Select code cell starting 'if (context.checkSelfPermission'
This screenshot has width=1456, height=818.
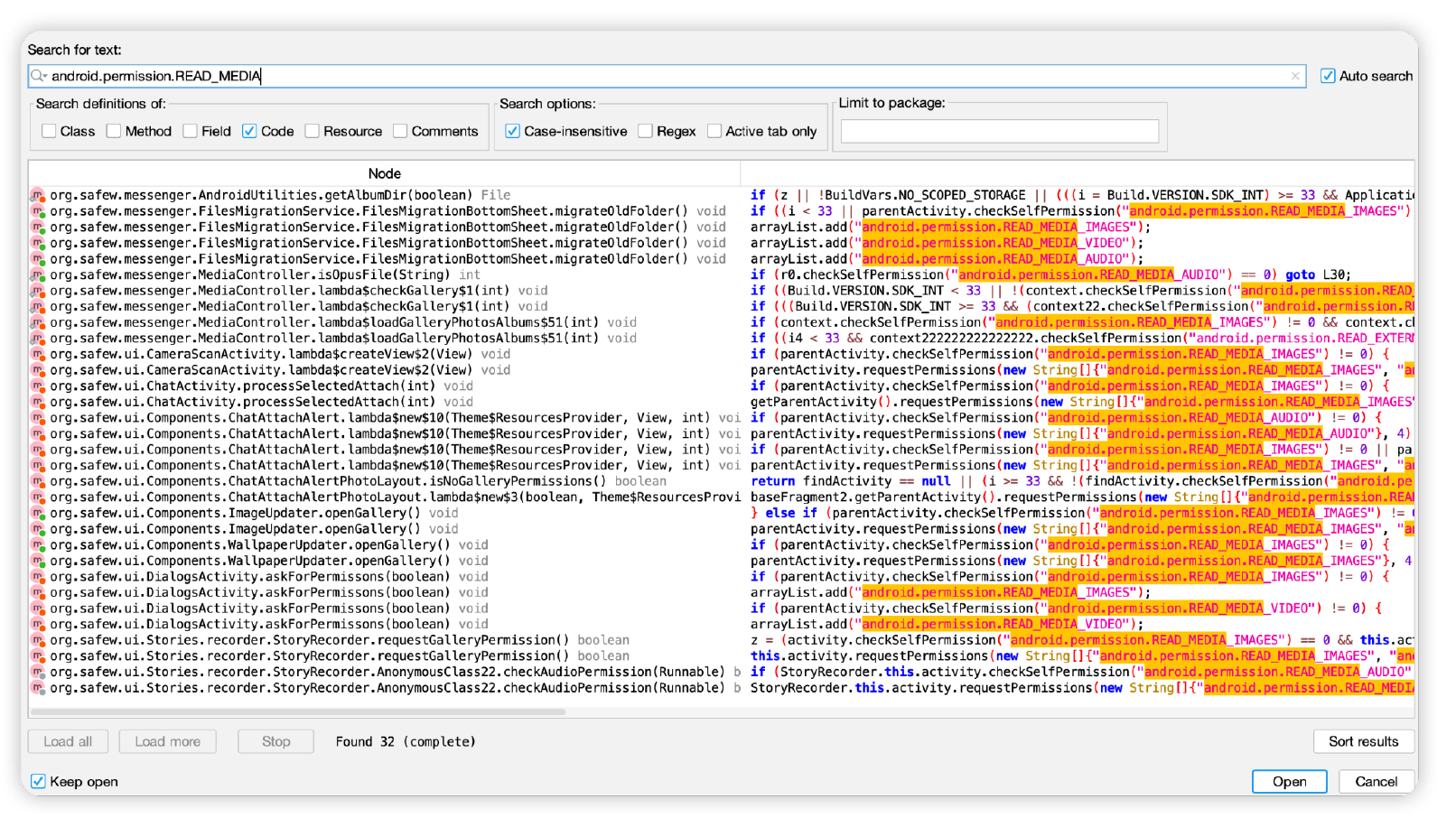[x=1081, y=322]
